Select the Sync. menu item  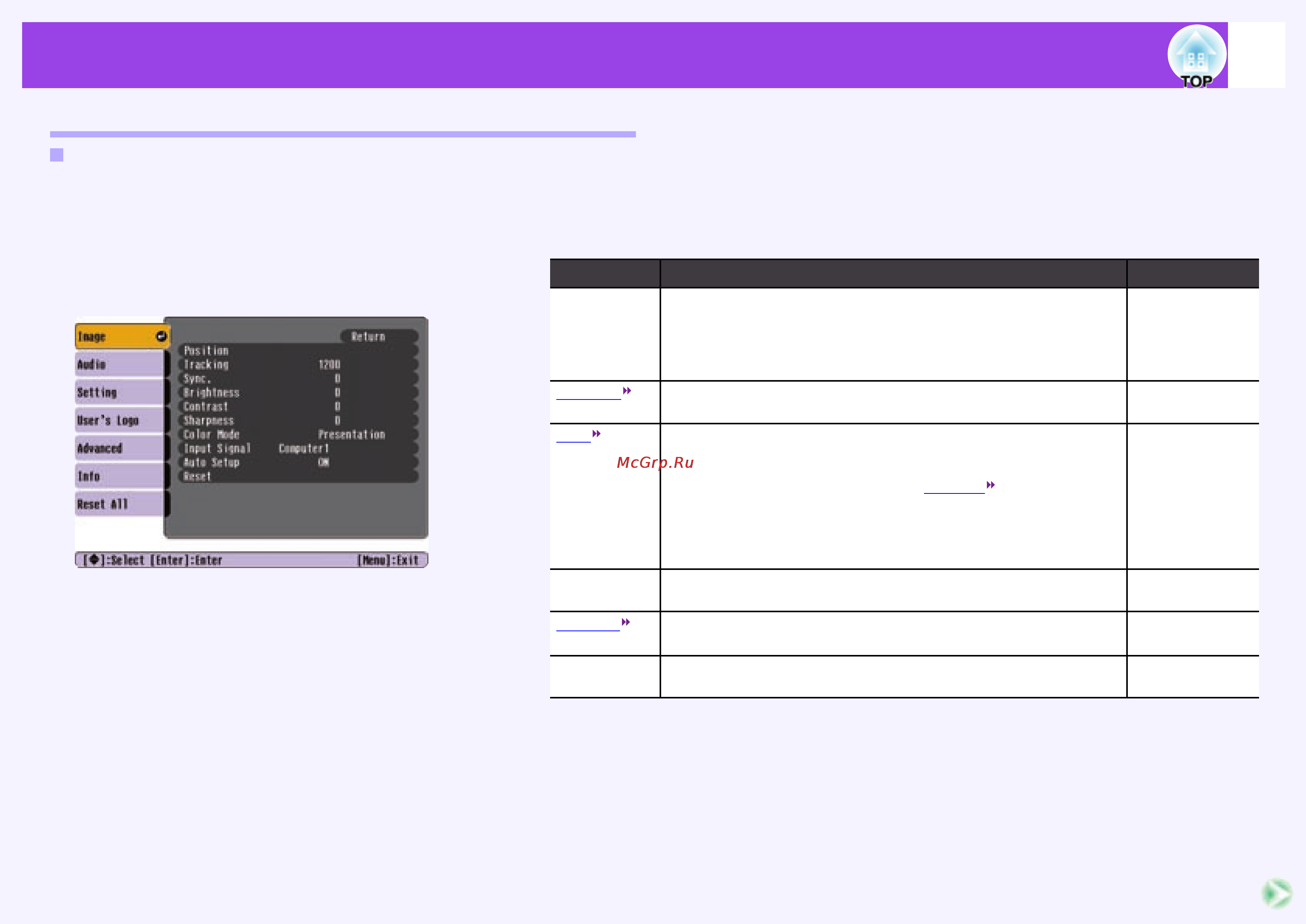[299, 379]
